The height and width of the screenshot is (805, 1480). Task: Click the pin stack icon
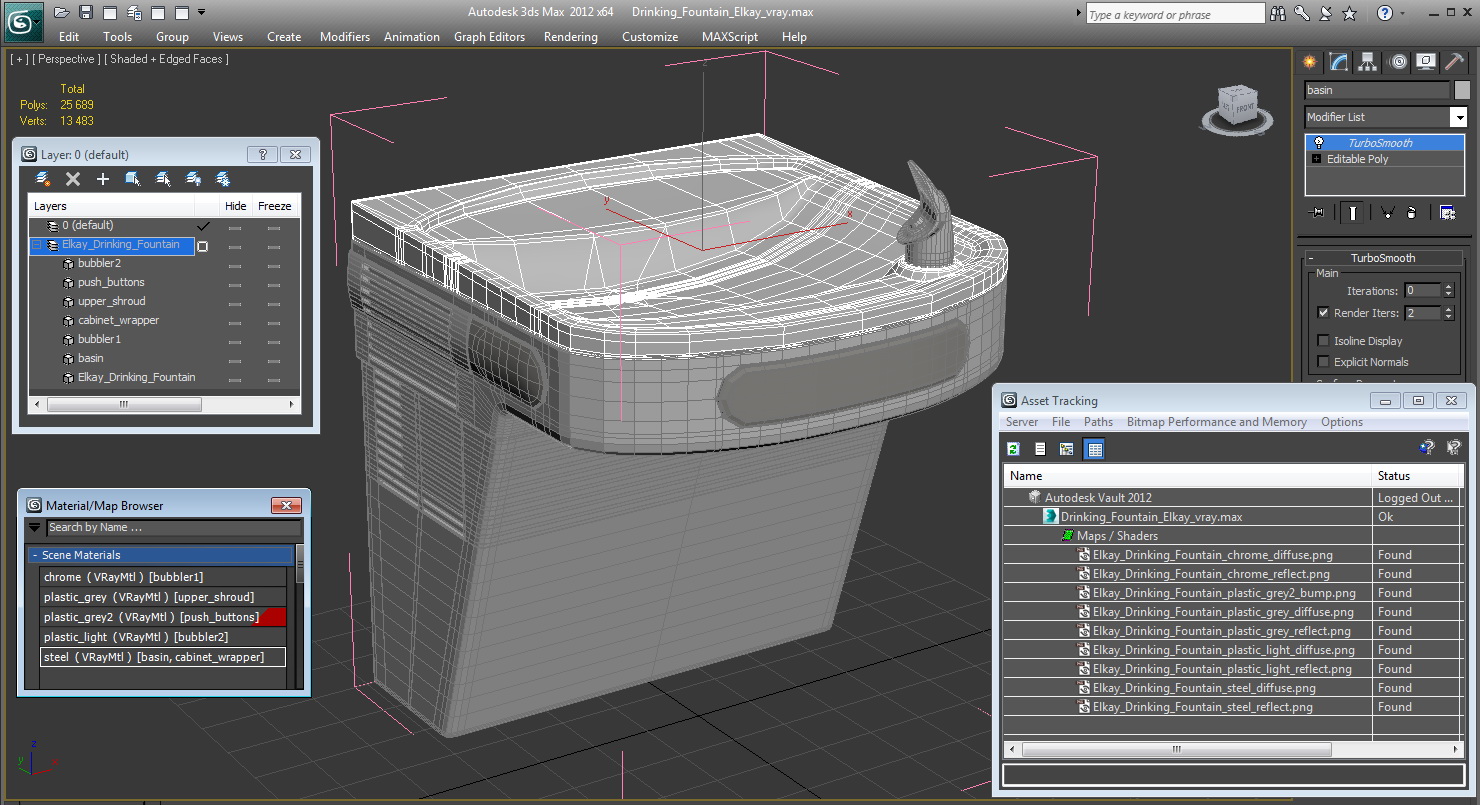coord(1316,212)
